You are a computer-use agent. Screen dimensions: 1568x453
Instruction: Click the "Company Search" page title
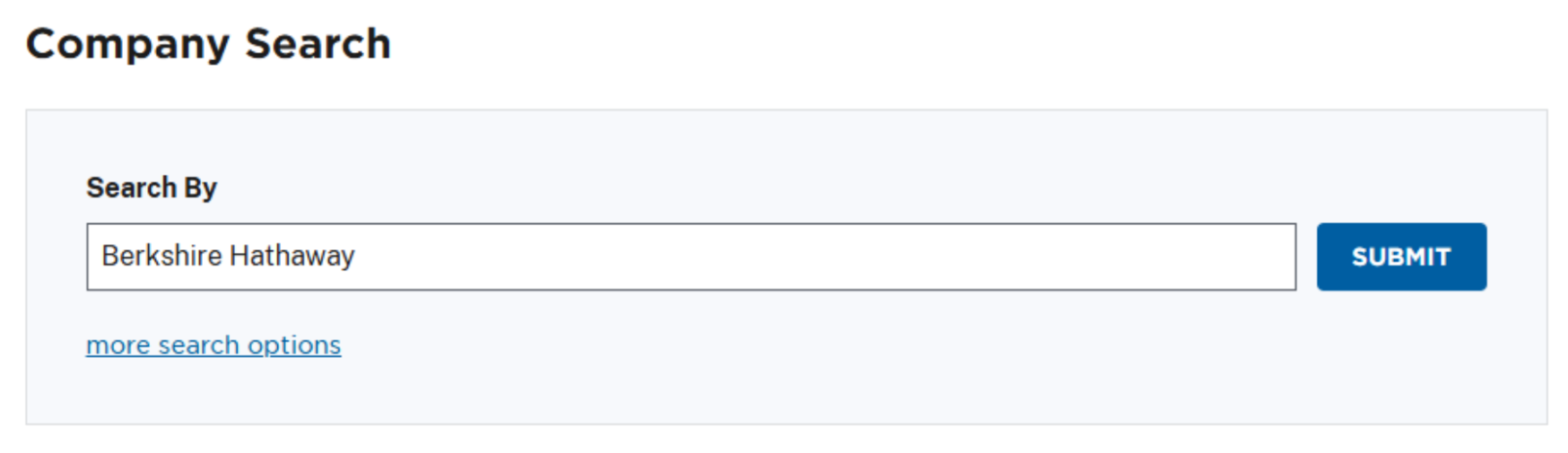[208, 44]
